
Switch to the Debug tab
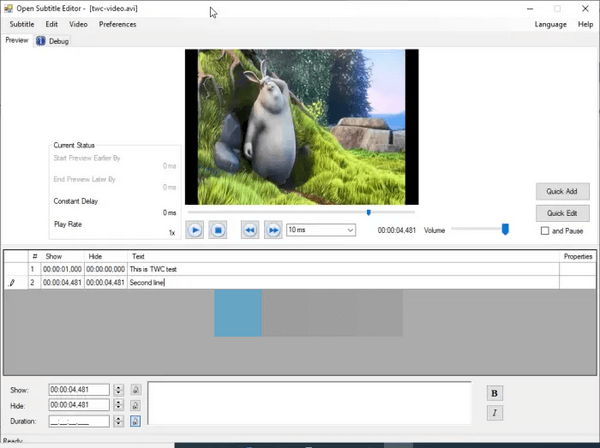(53, 41)
